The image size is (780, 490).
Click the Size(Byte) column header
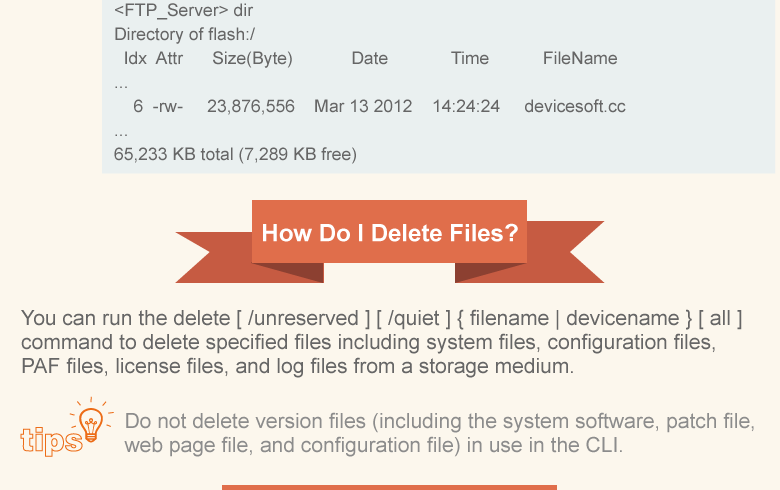(252, 59)
